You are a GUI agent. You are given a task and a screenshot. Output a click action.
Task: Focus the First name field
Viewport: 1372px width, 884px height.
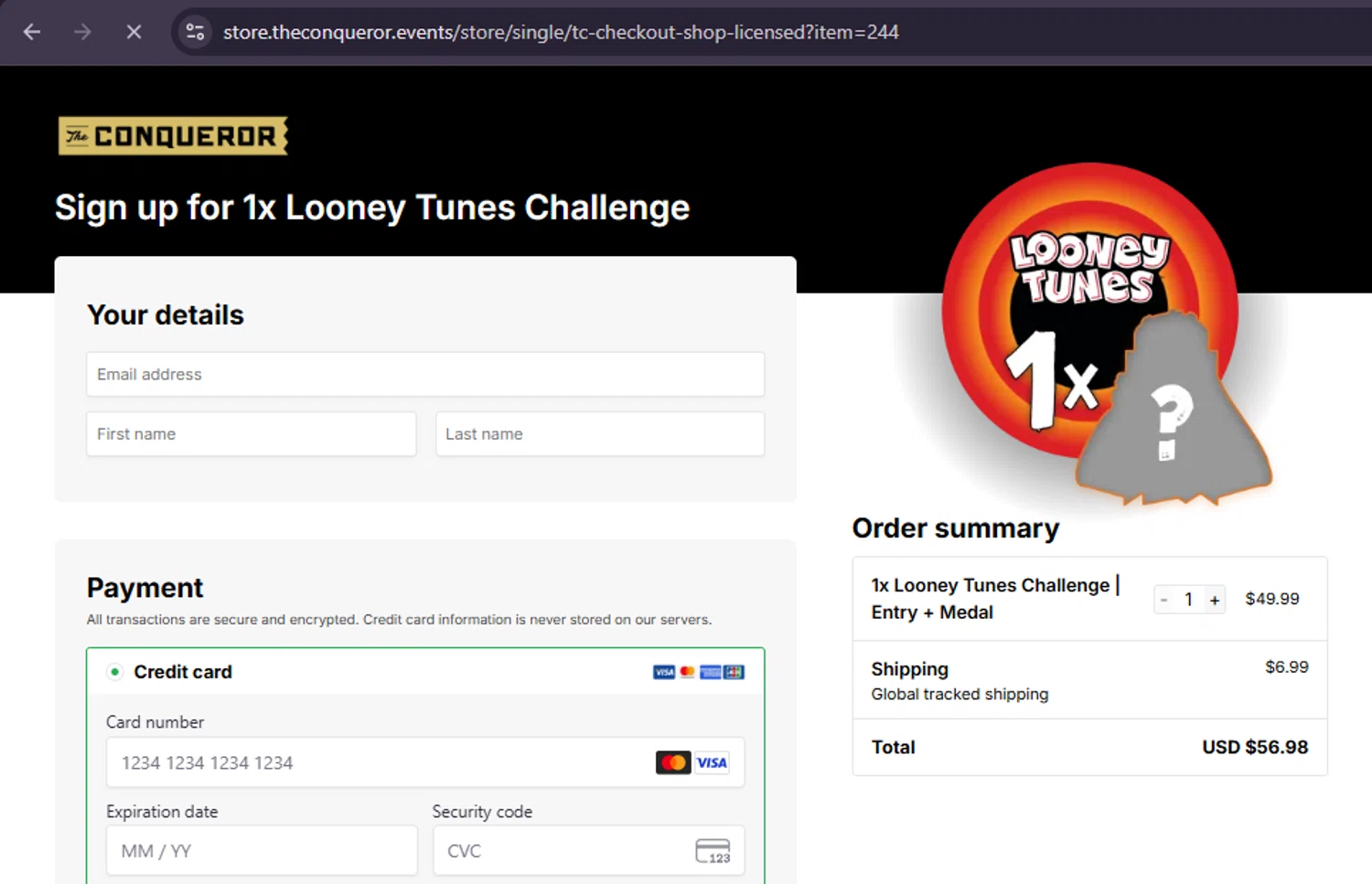point(252,433)
